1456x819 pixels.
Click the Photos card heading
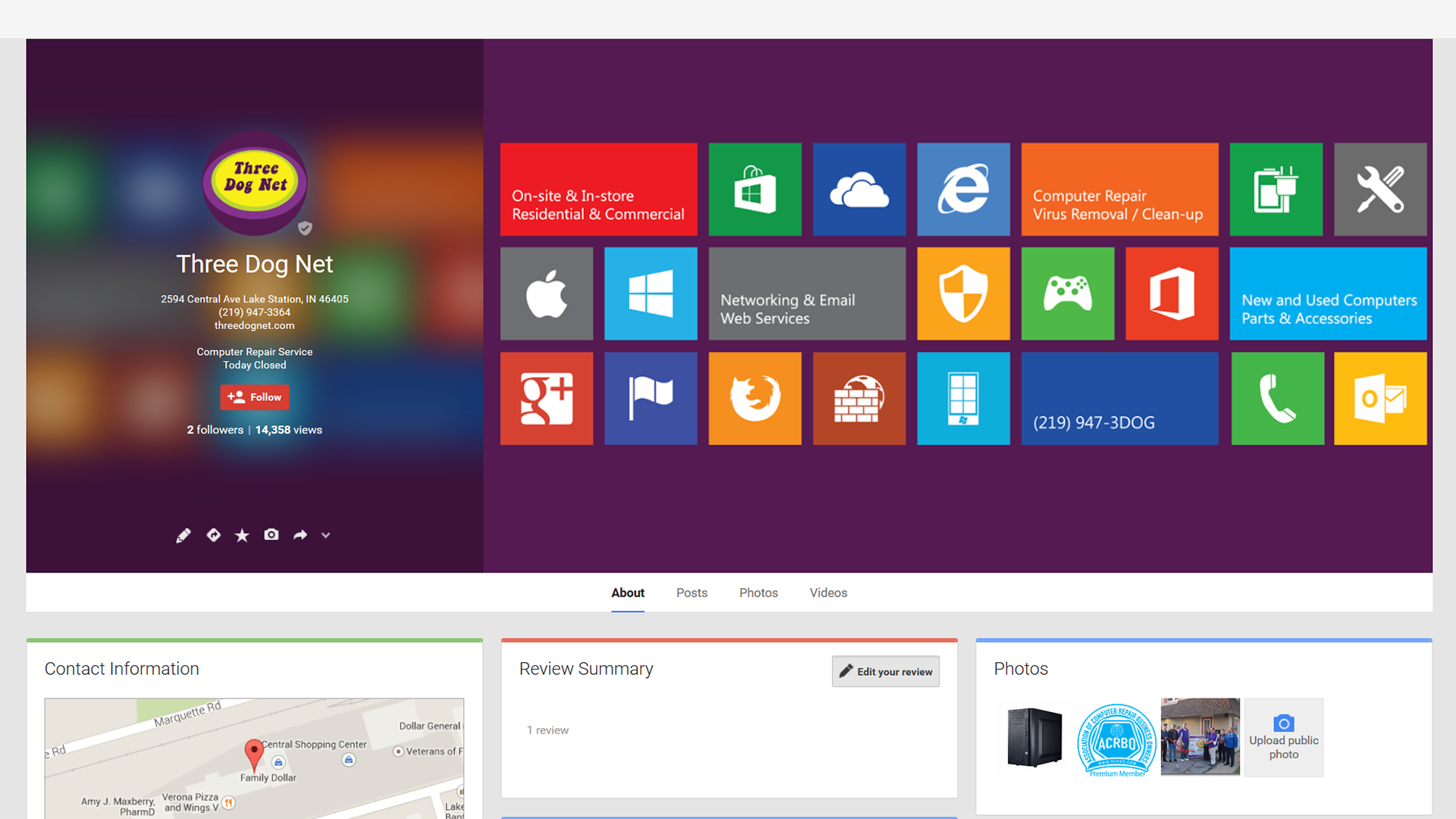pyautogui.click(x=1021, y=669)
